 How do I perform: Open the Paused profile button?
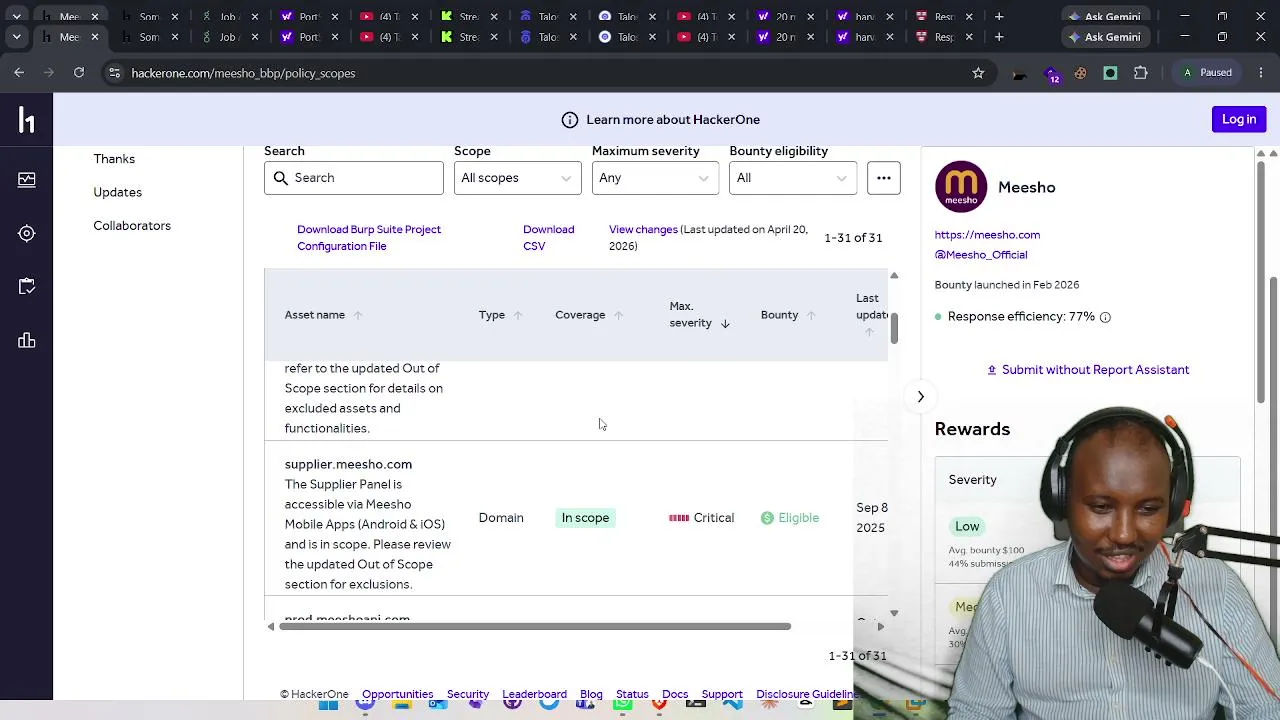click(x=1207, y=73)
